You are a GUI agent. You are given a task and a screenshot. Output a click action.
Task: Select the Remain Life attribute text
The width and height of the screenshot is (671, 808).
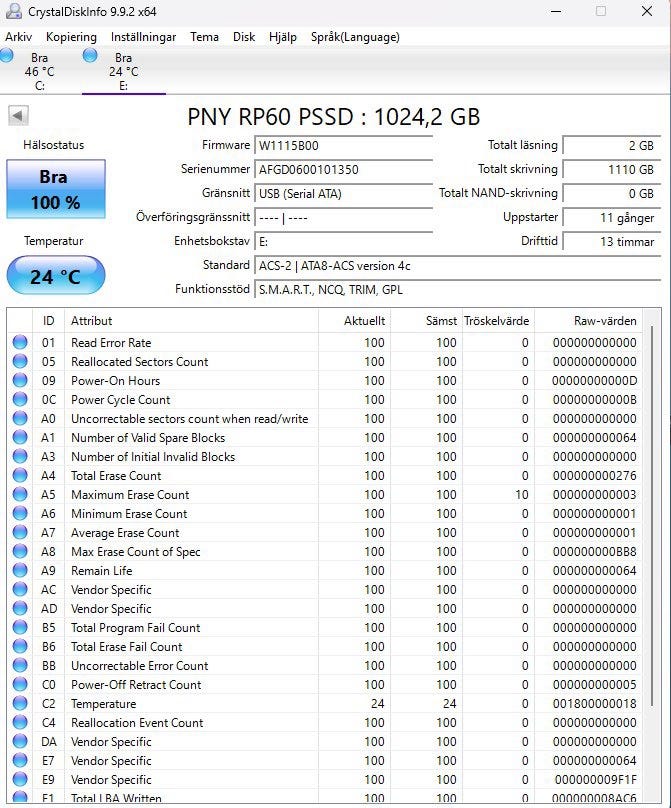point(102,571)
